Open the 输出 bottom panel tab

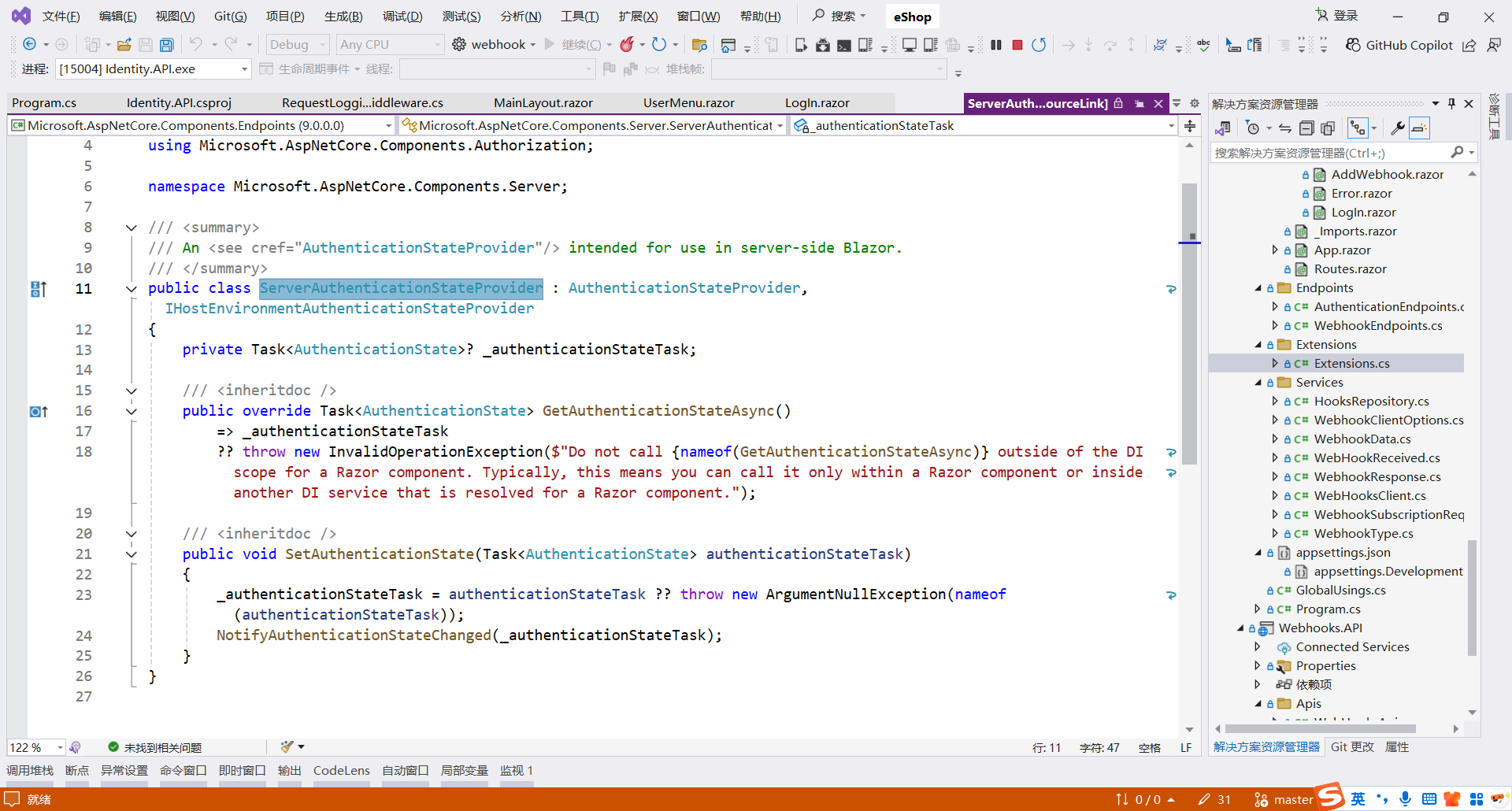point(289,770)
